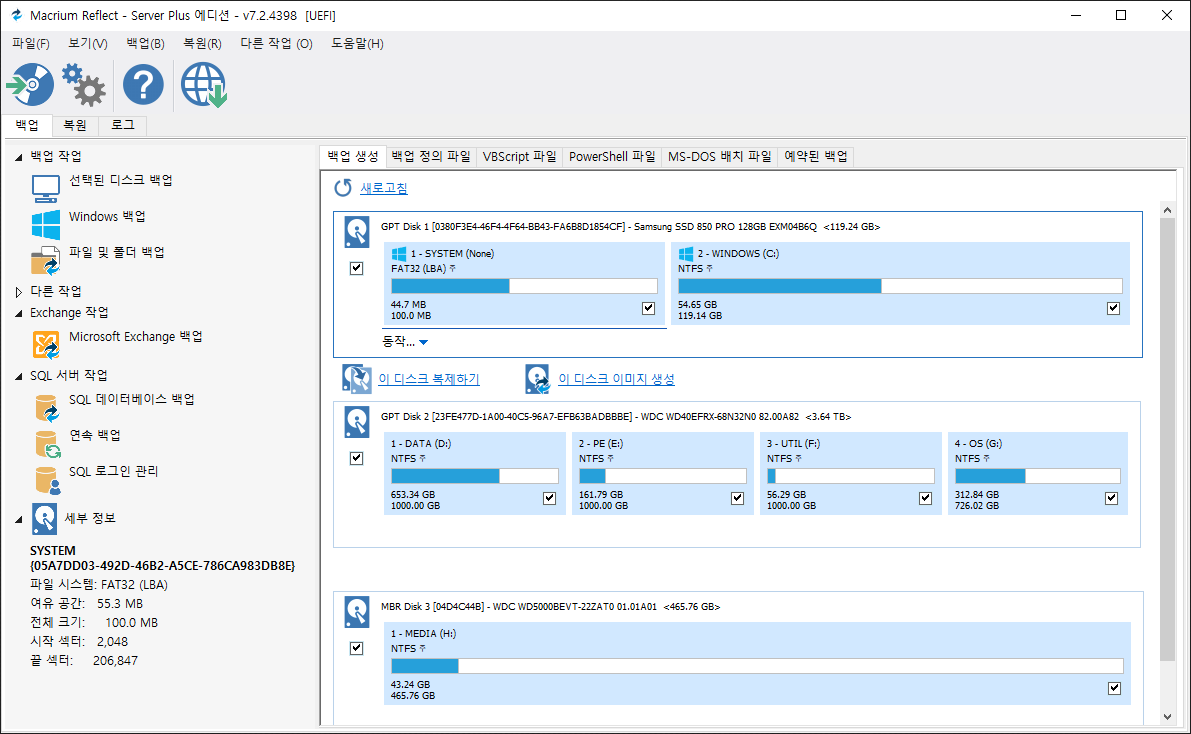
Task: Click the SQL login management icon
Action: tap(47, 479)
